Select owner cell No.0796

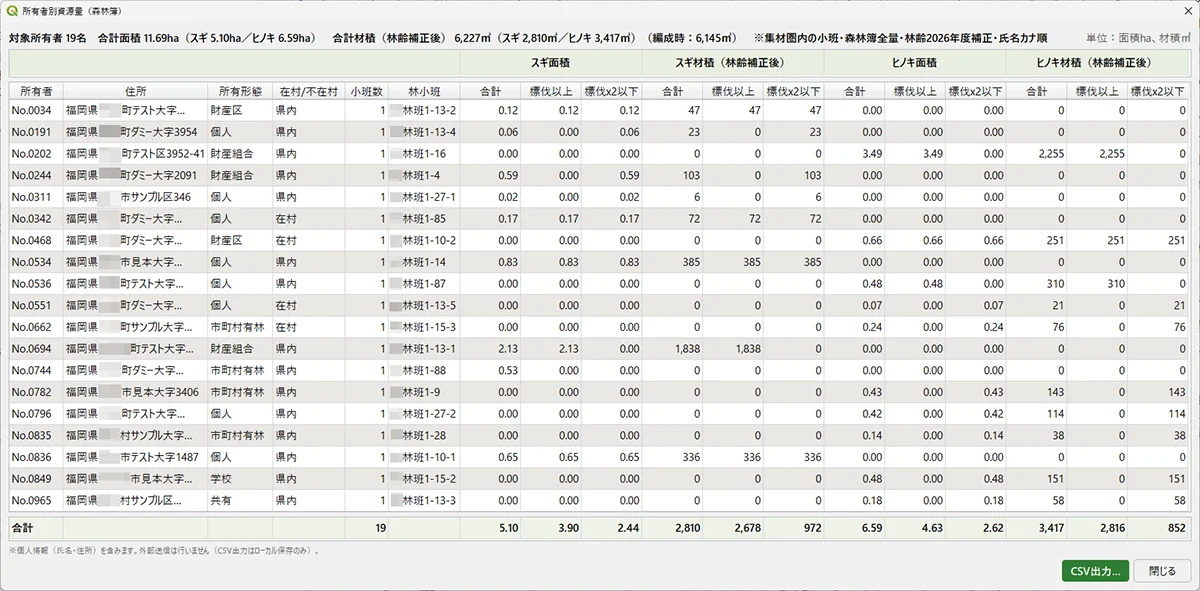(35, 414)
